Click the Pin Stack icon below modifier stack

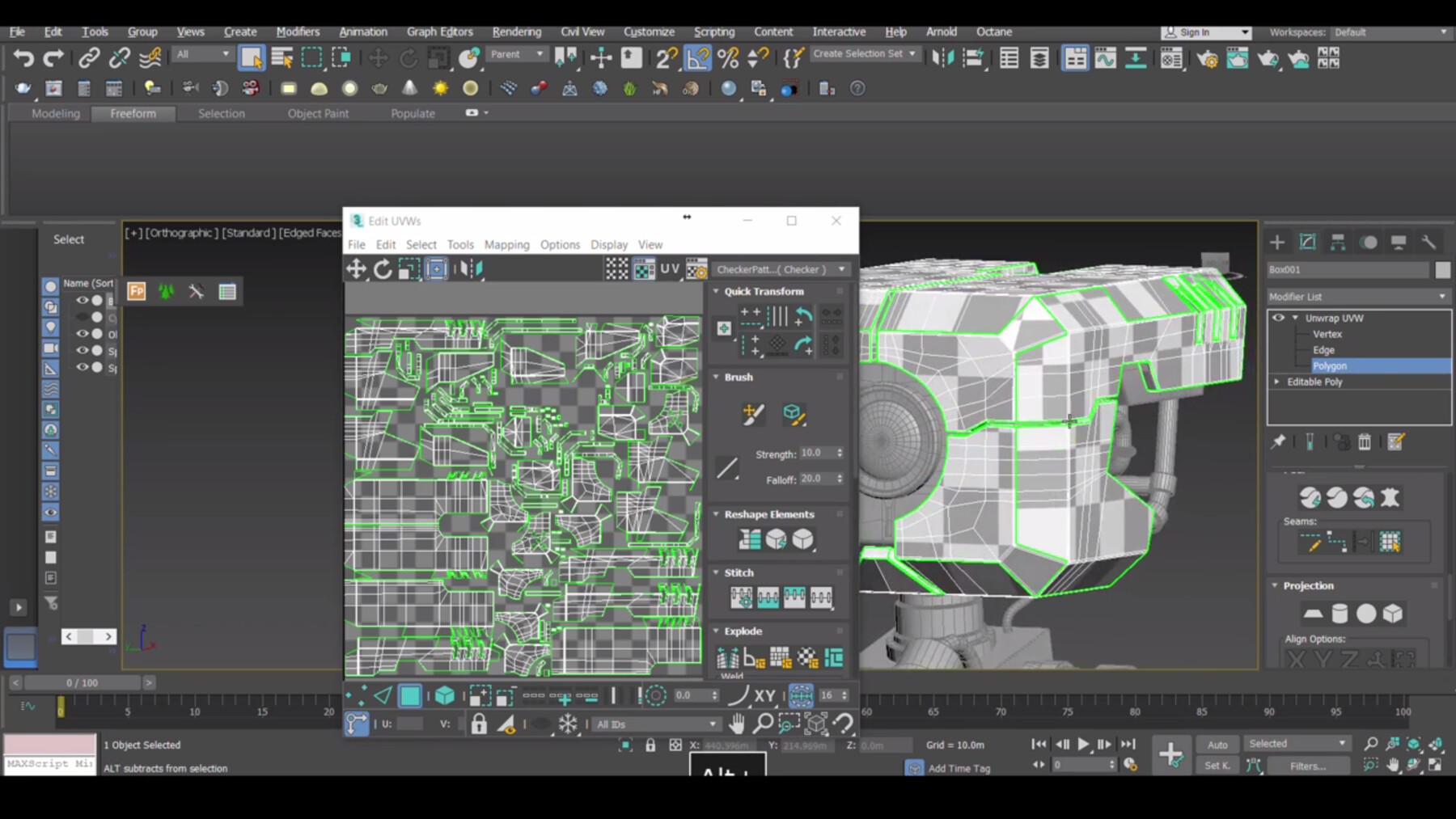[1279, 442]
